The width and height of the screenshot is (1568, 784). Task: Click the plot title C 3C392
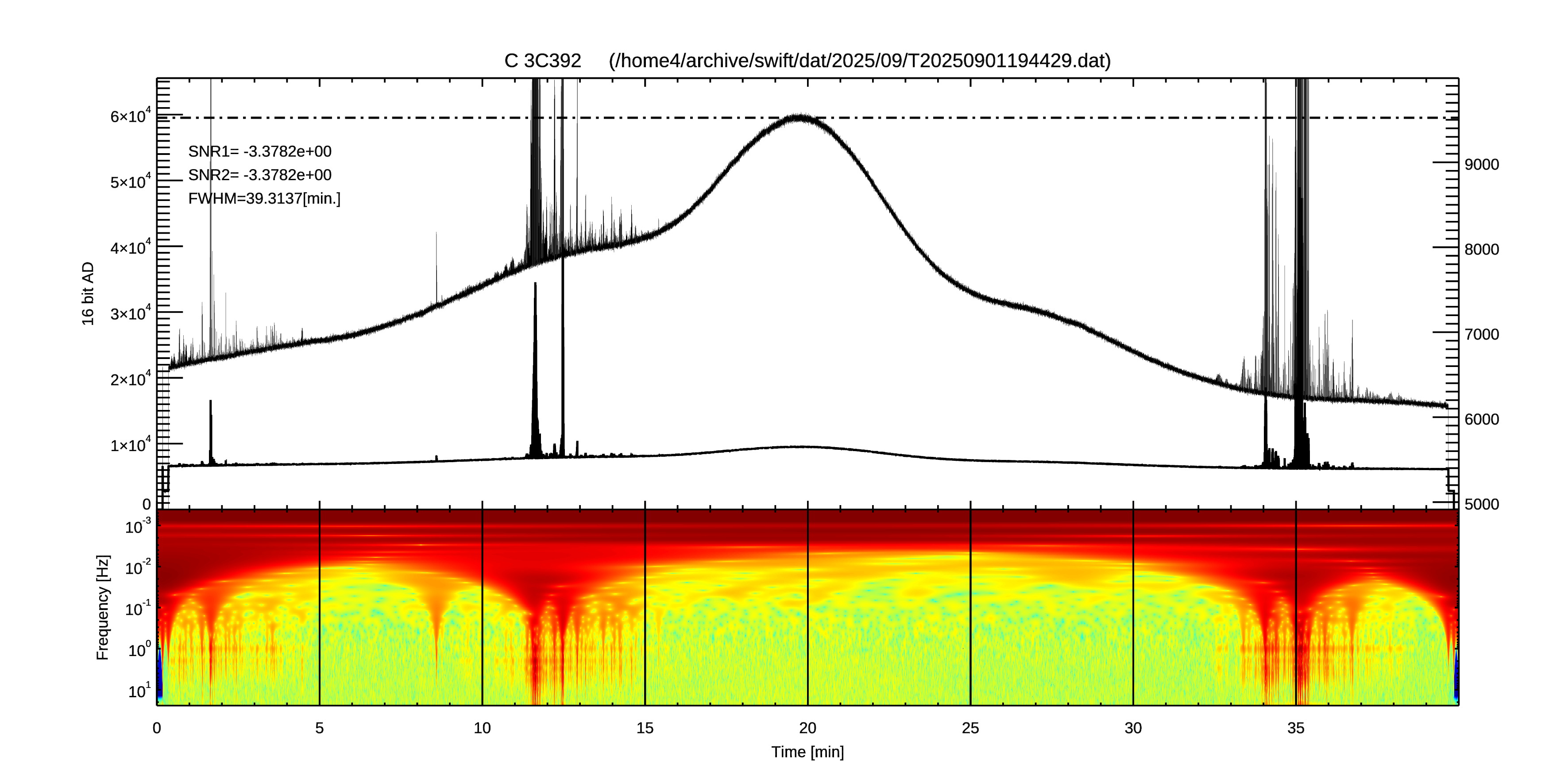coord(542,61)
